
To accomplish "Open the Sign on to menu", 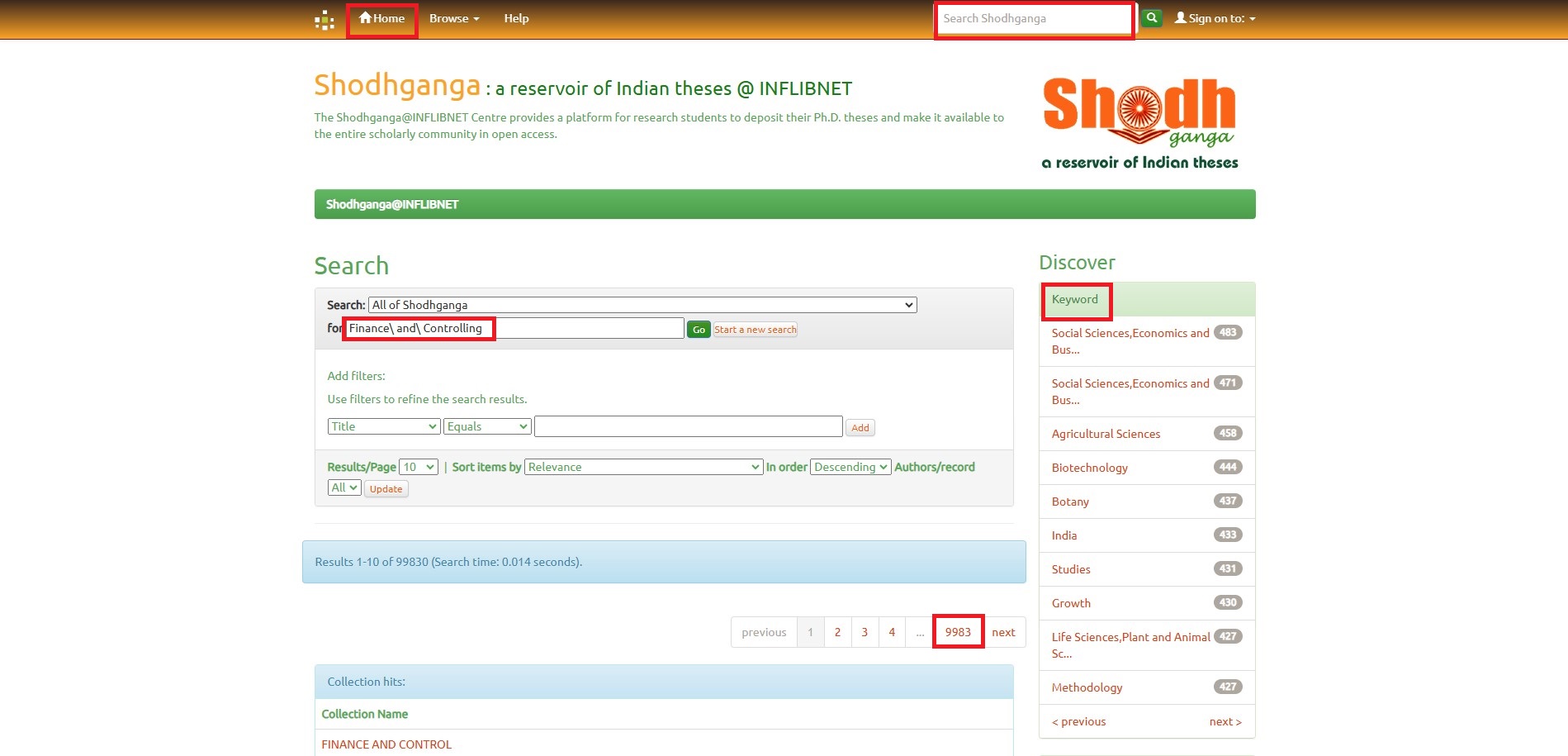I will pos(1215,18).
